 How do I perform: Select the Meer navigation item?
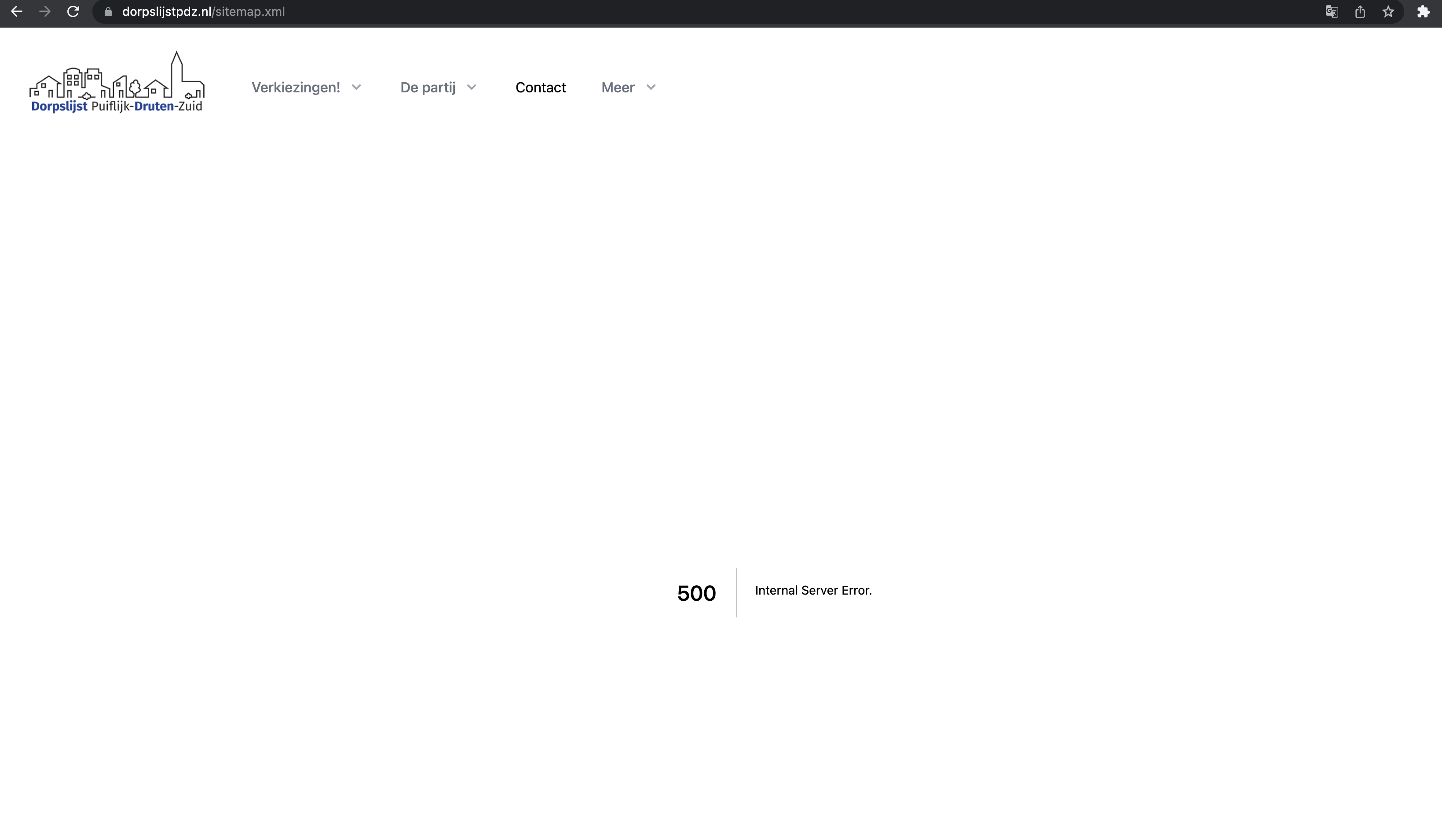[618, 87]
